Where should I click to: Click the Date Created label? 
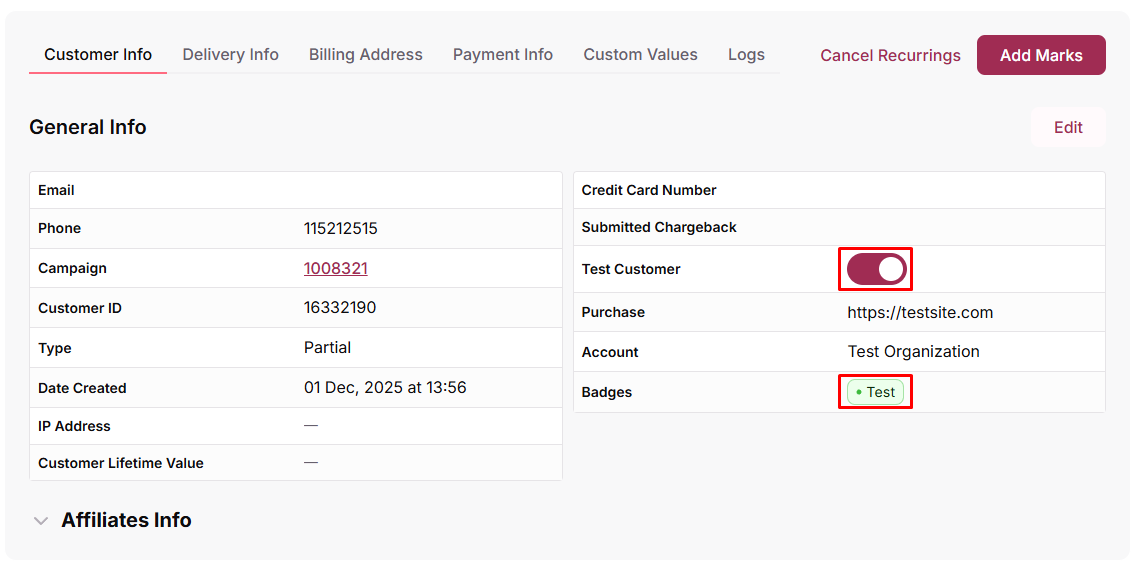coord(82,388)
